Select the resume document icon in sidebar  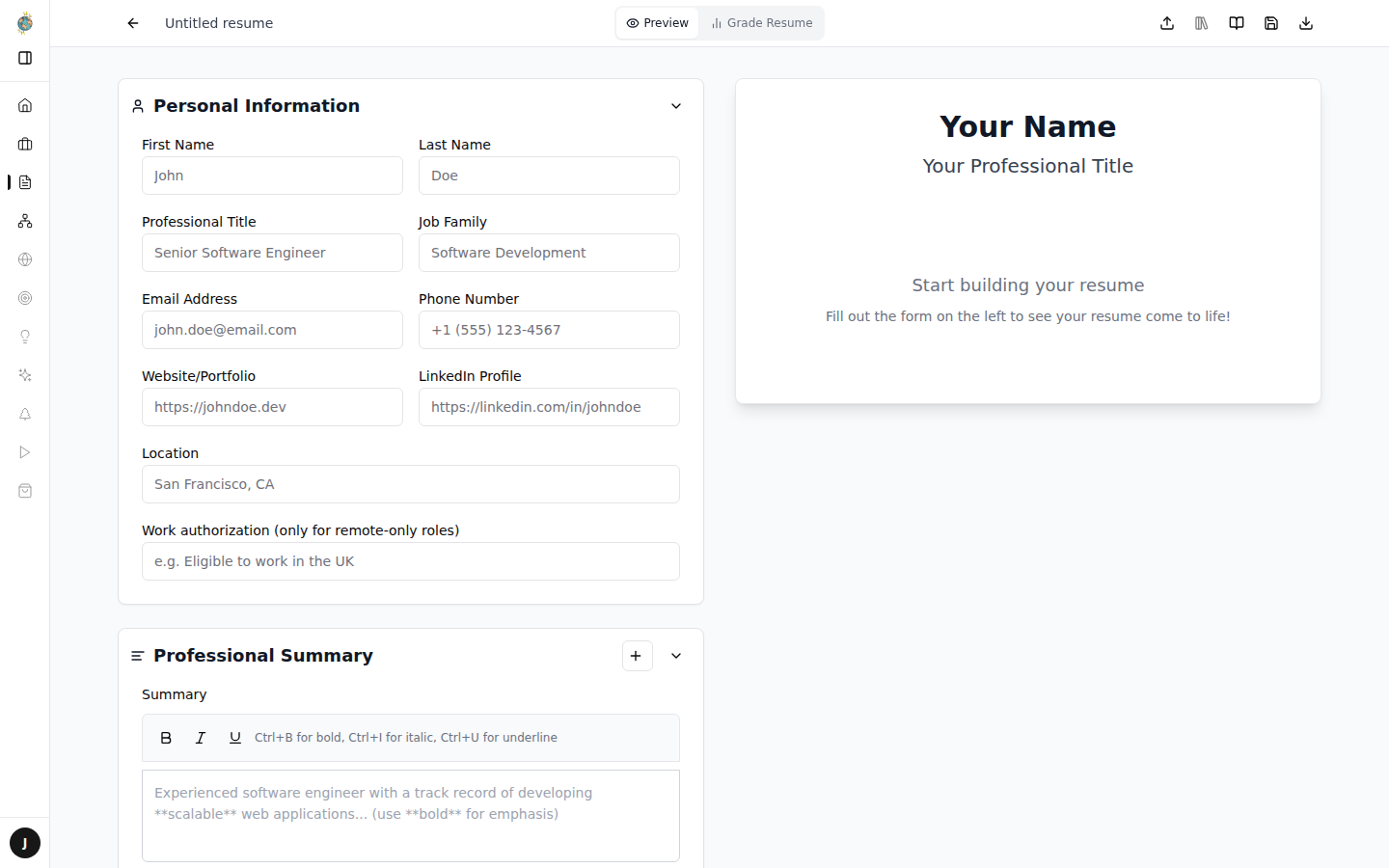click(x=25, y=182)
